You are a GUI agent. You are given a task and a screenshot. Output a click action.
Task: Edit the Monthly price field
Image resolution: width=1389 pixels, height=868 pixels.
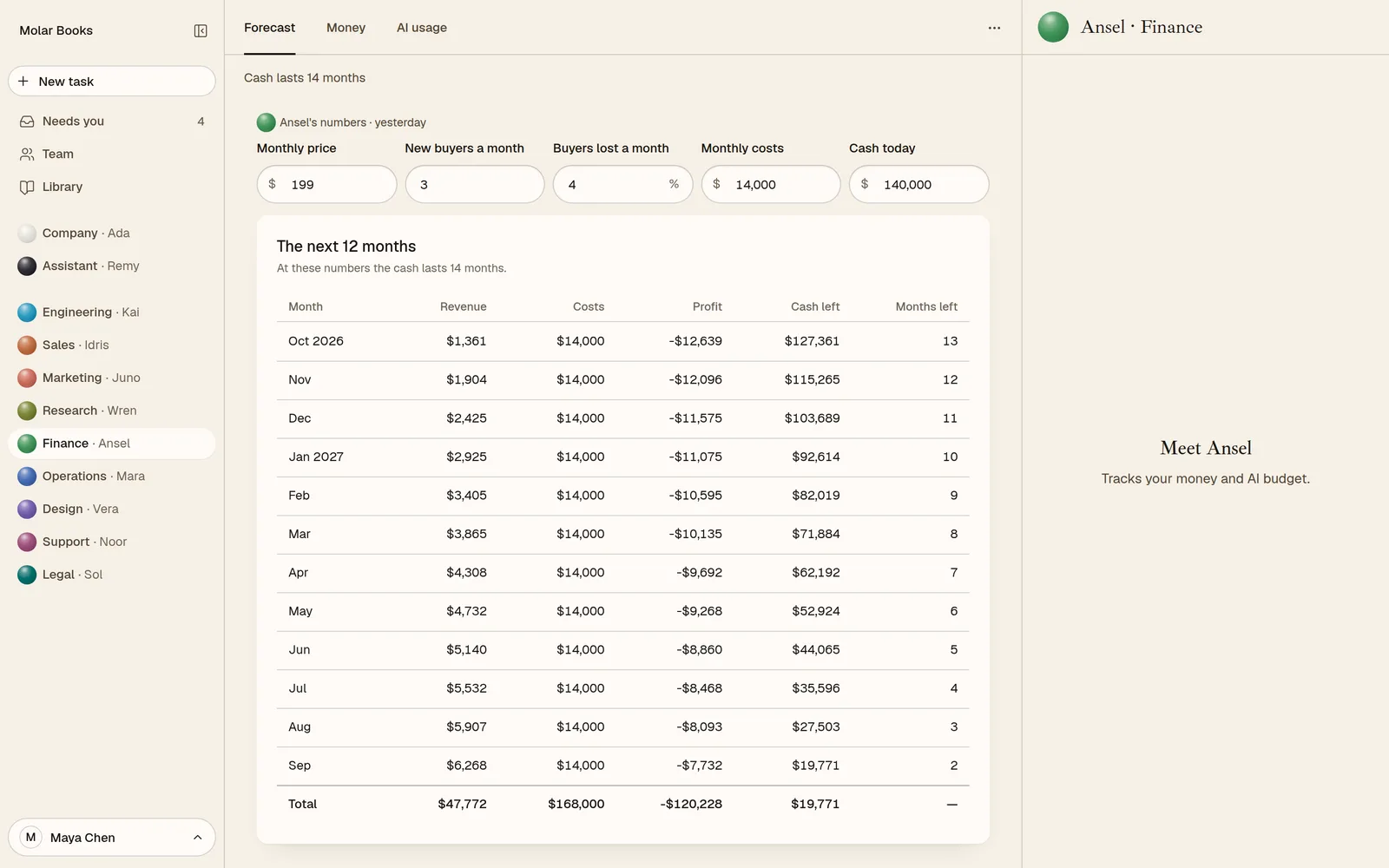(x=326, y=184)
